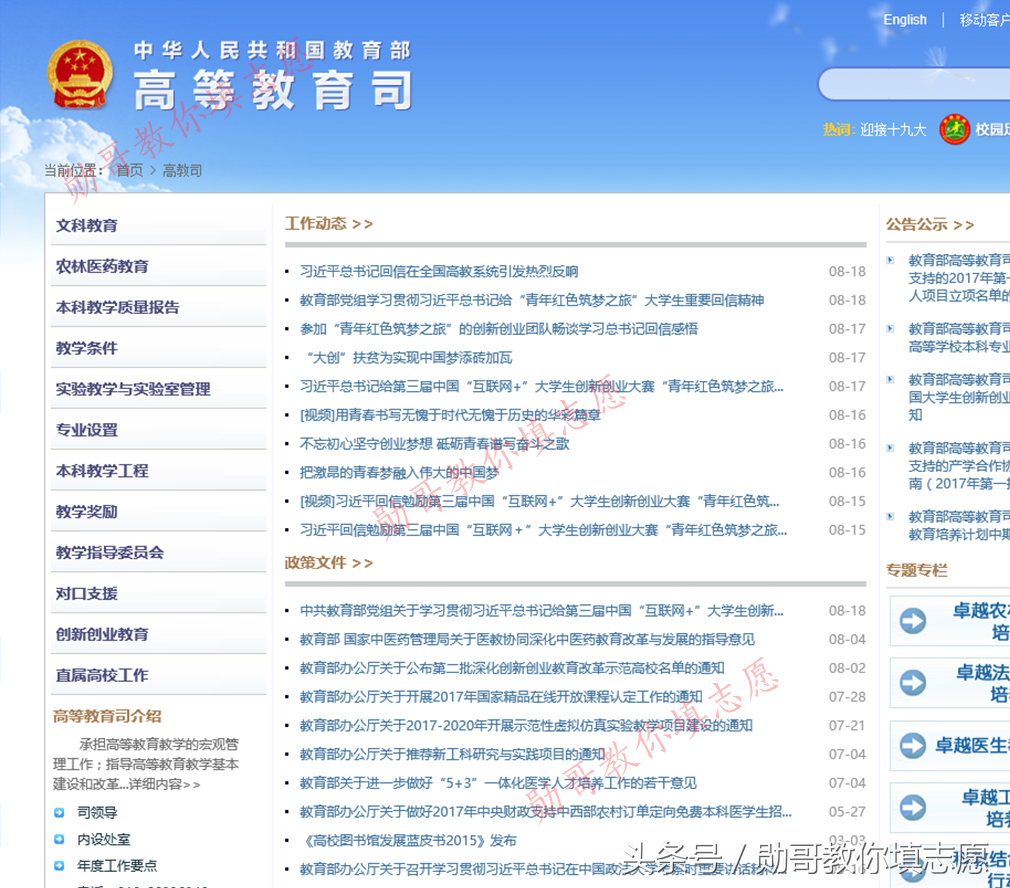1010x888 pixels.
Task: Open 首页 from the breadcrumb trail
Action: click(128, 169)
